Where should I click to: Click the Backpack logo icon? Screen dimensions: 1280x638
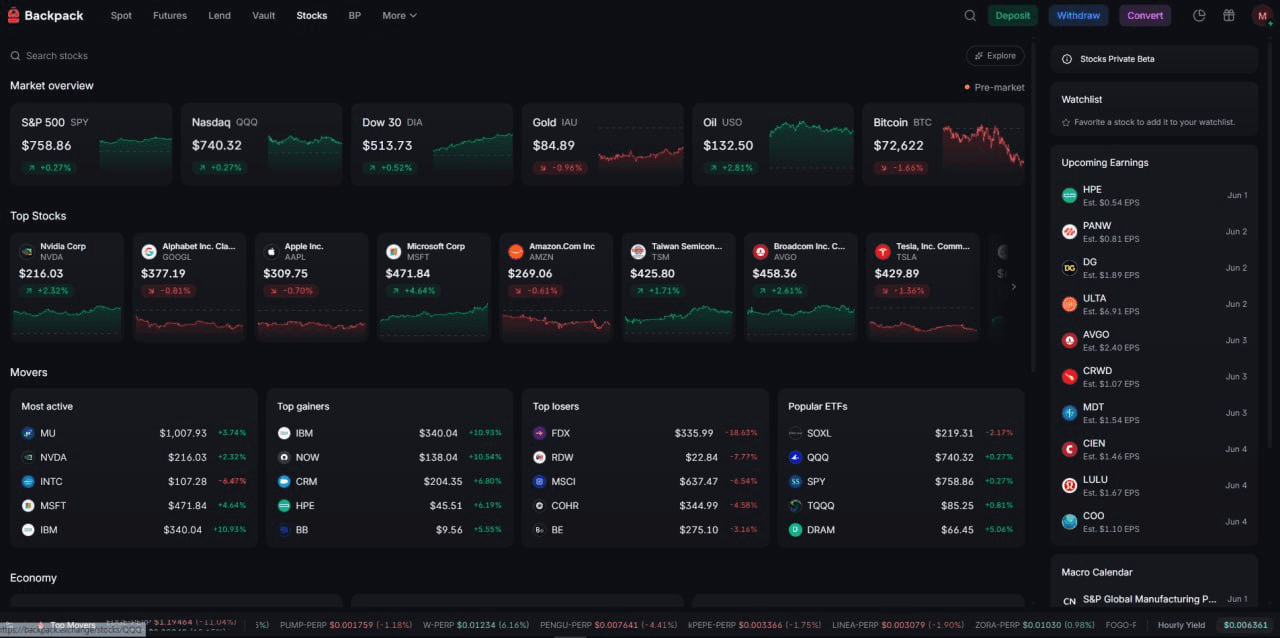[x=13, y=15]
